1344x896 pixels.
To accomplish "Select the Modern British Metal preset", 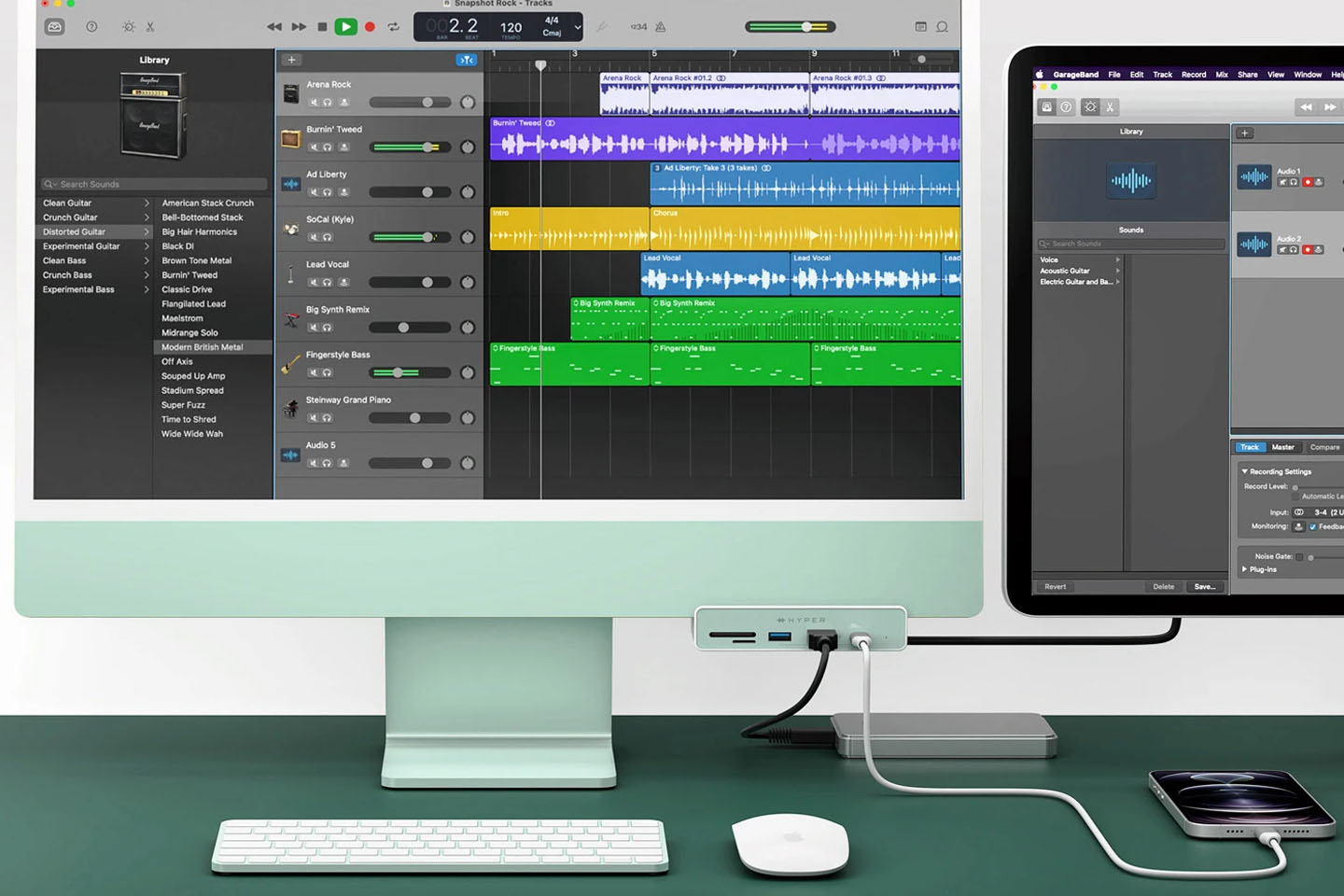I will tap(203, 347).
